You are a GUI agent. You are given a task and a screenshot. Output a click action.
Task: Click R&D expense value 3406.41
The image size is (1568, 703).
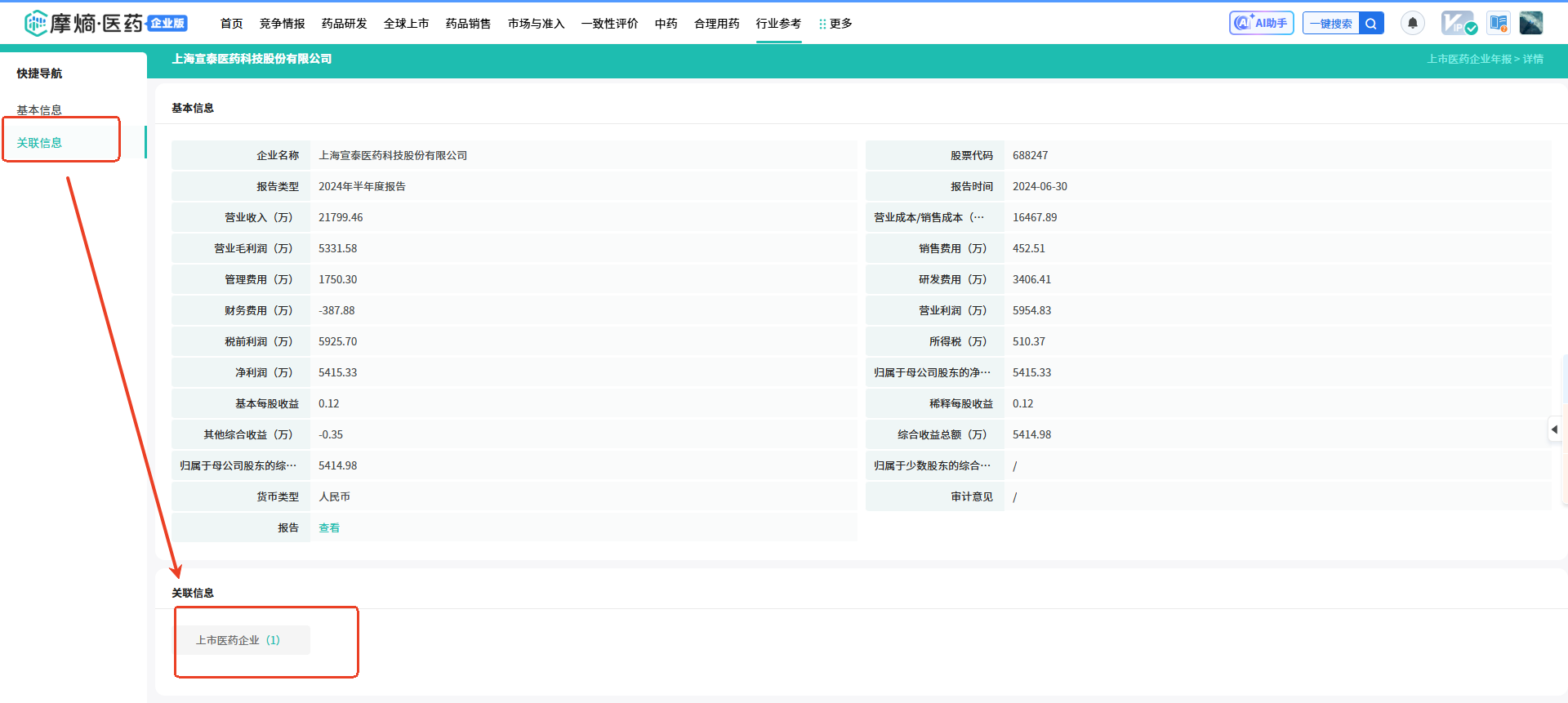tap(1031, 279)
